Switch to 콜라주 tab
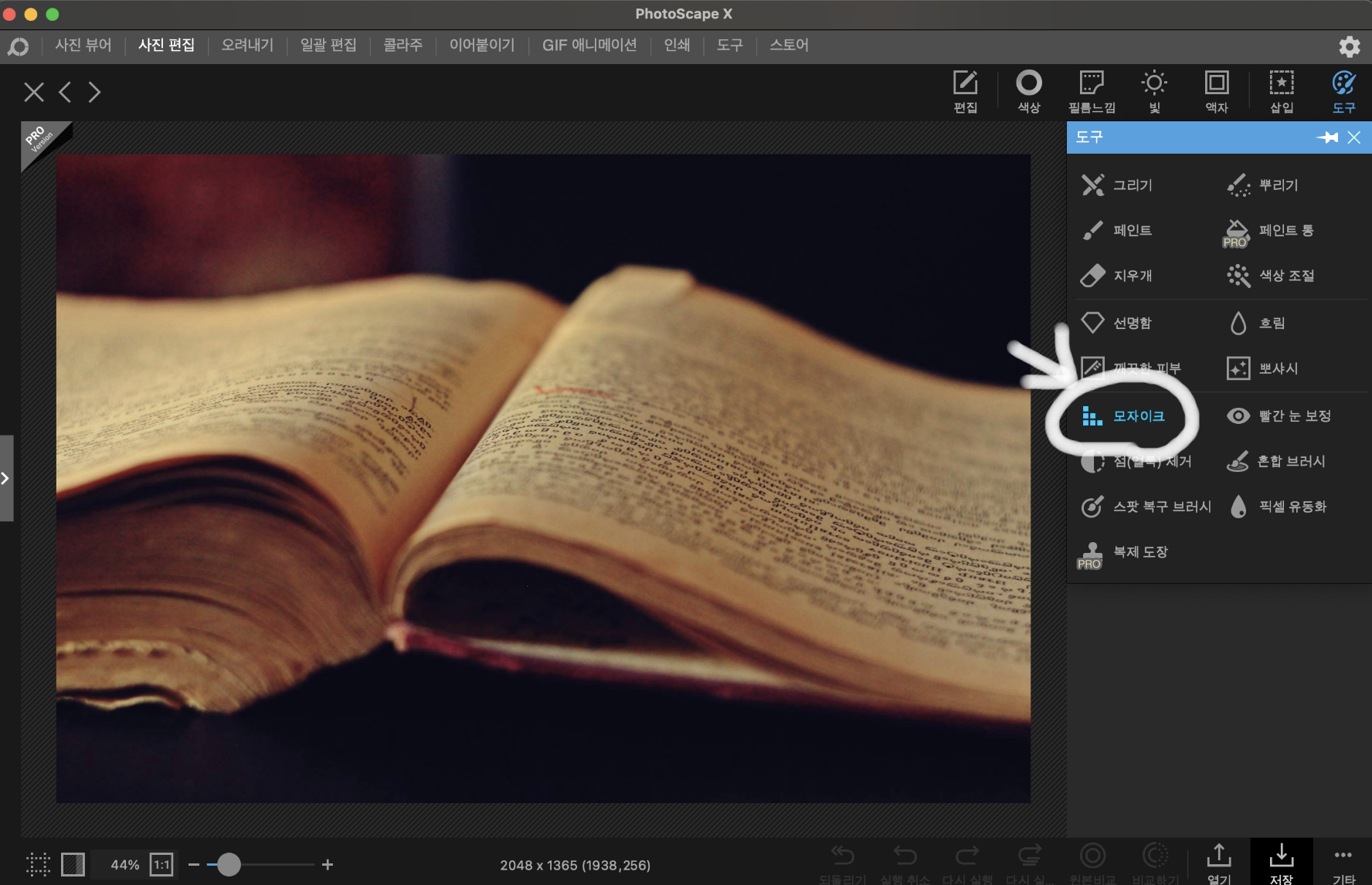Viewport: 1372px width, 885px height. point(403,45)
